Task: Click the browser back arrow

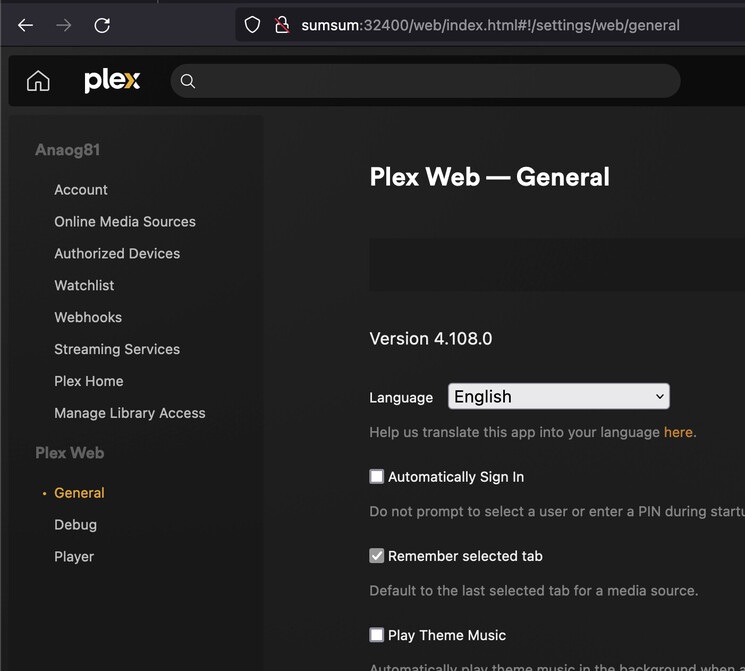Action: coord(26,25)
